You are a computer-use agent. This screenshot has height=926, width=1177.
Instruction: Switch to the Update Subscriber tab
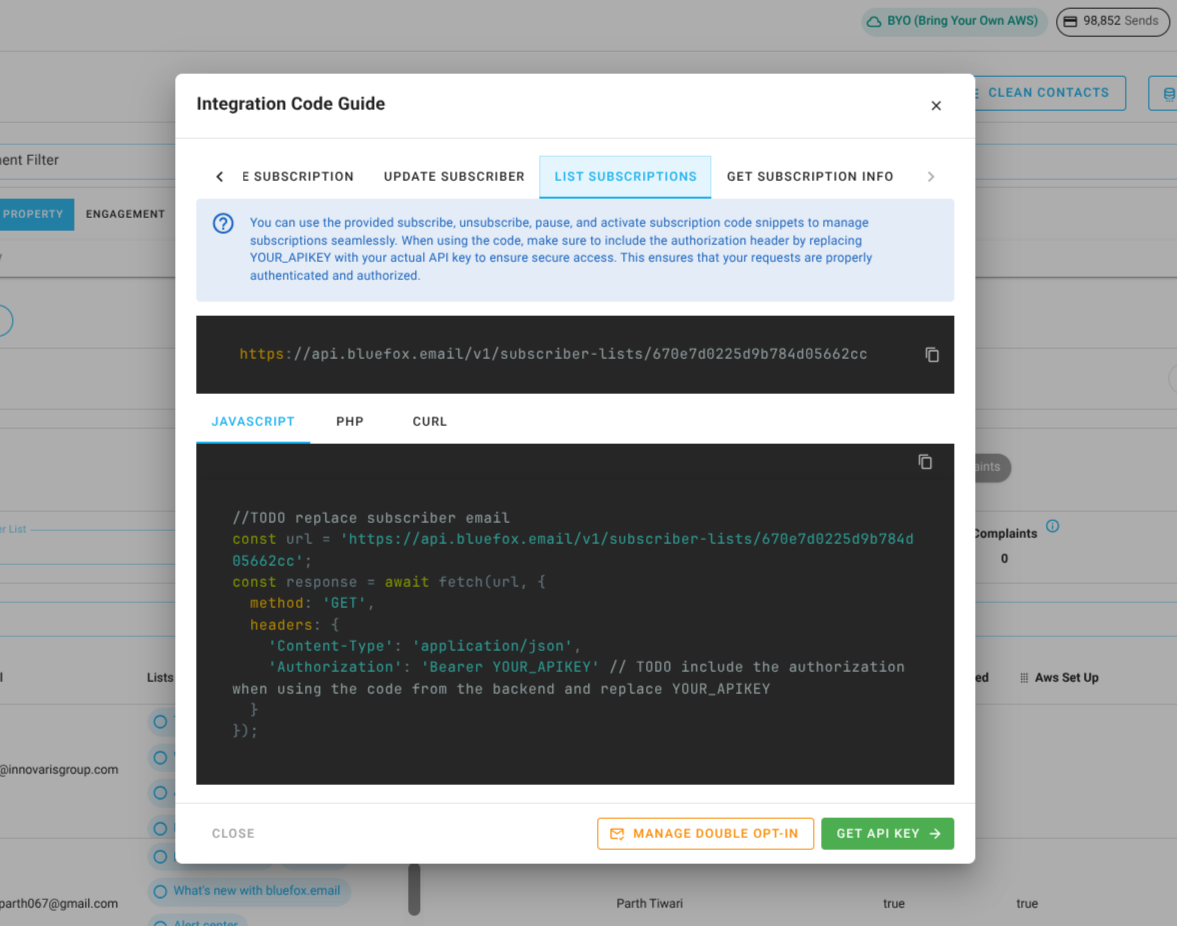(454, 176)
